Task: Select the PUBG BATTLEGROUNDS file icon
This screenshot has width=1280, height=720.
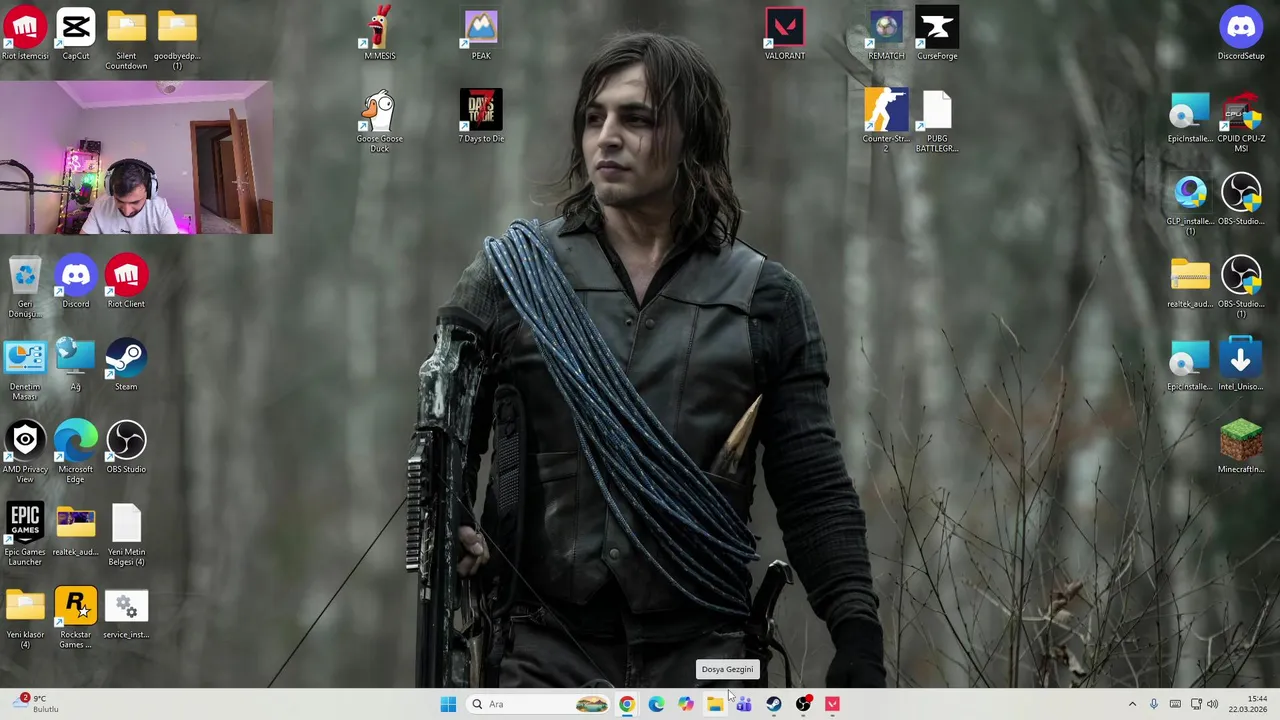Action: [x=937, y=121]
